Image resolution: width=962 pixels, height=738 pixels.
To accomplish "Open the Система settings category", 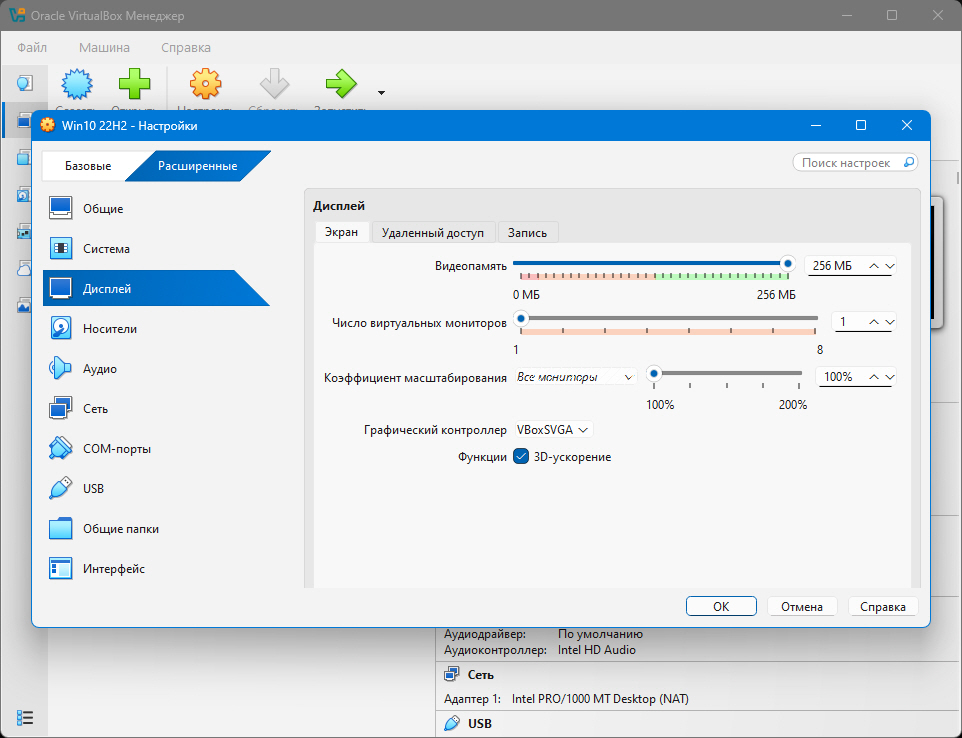I will (x=156, y=248).
